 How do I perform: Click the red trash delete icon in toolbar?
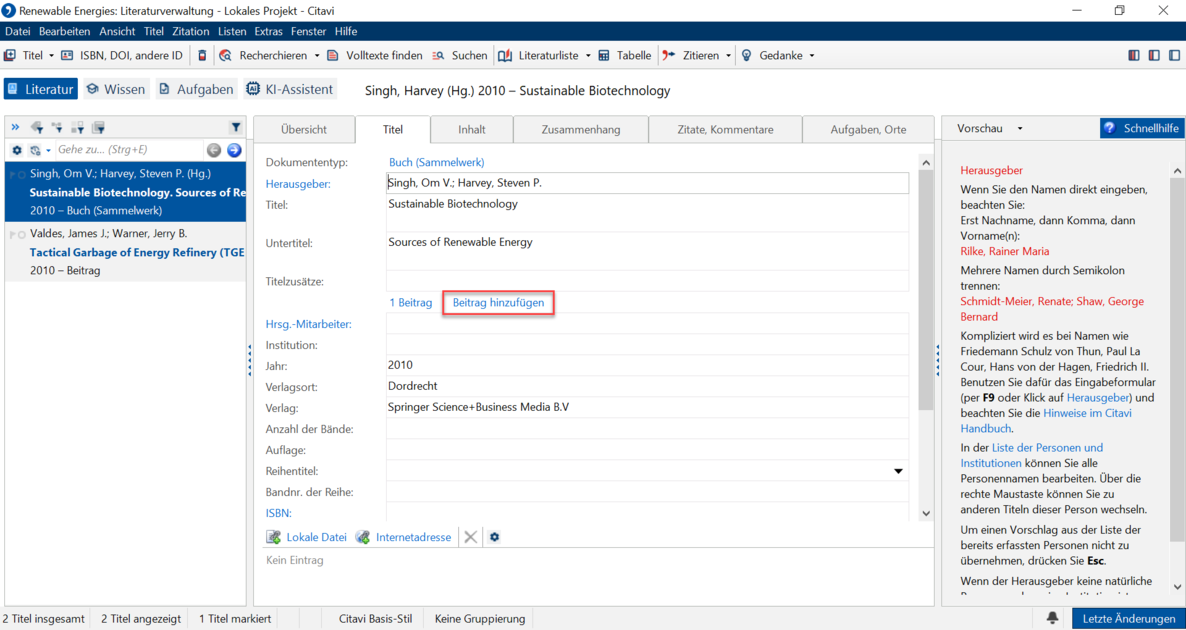[202, 55]
